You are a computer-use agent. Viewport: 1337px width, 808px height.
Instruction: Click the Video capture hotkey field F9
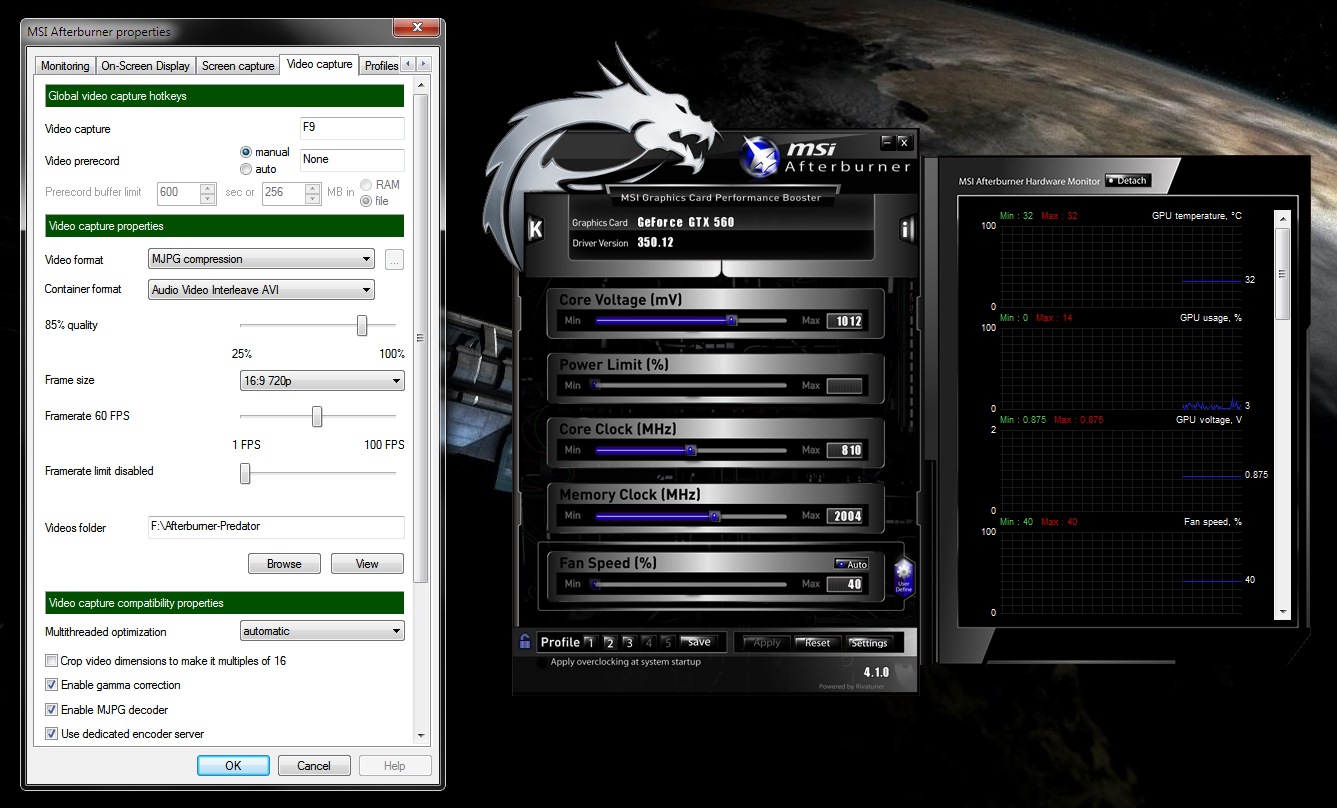pos(352,128)
